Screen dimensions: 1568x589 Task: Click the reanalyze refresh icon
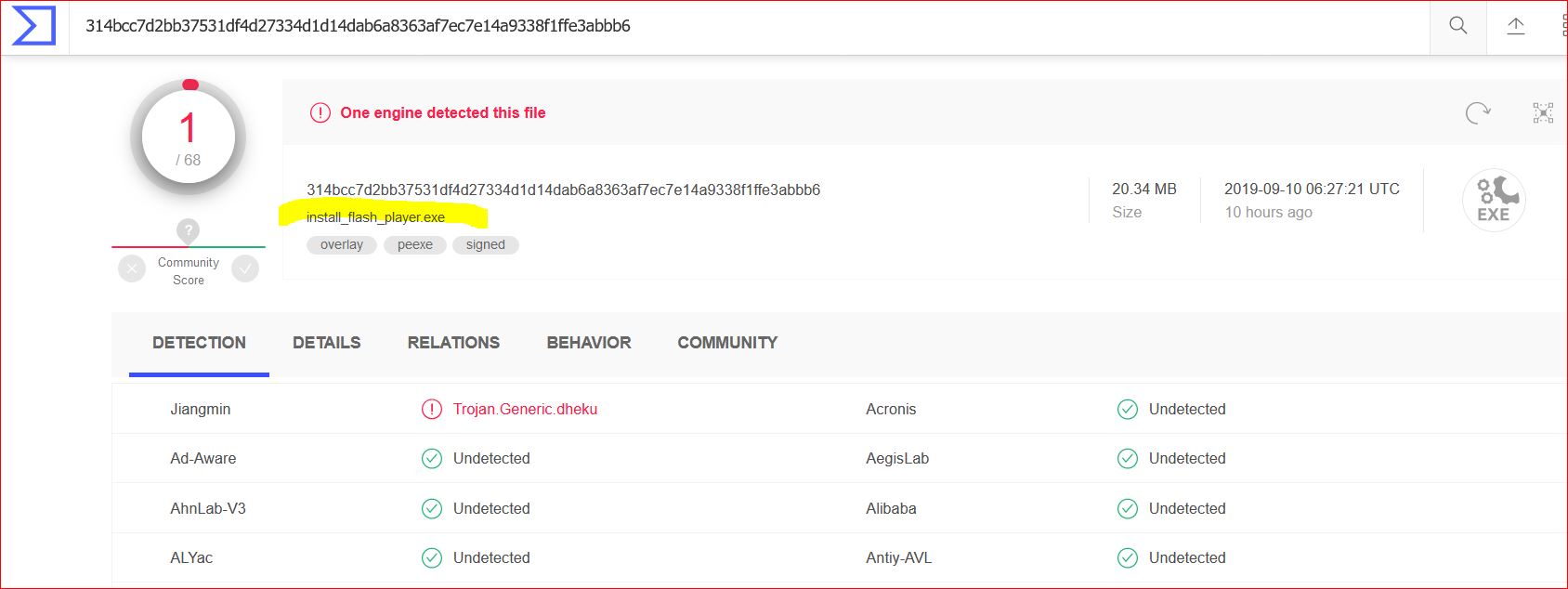tap(1477, 113)
